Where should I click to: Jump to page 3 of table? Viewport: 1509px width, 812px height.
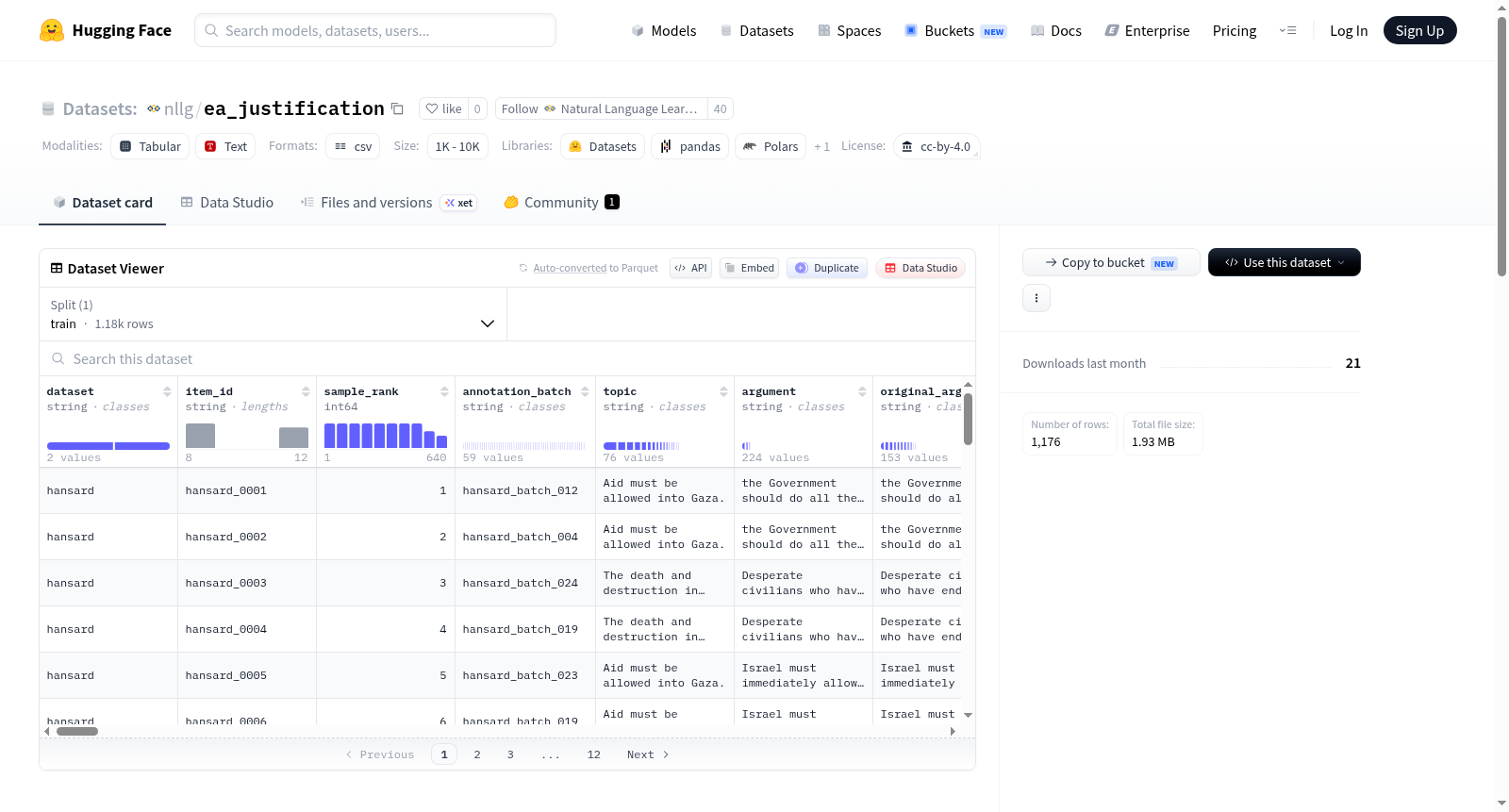coord(510,754)
